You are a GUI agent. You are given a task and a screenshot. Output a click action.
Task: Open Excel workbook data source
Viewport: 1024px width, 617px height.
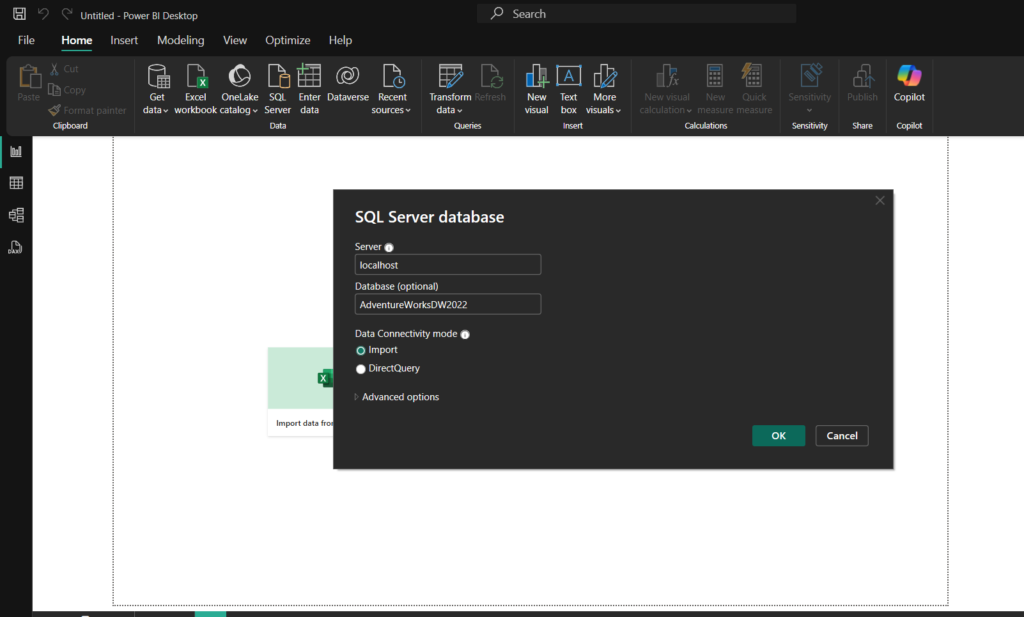click(195, 89)
